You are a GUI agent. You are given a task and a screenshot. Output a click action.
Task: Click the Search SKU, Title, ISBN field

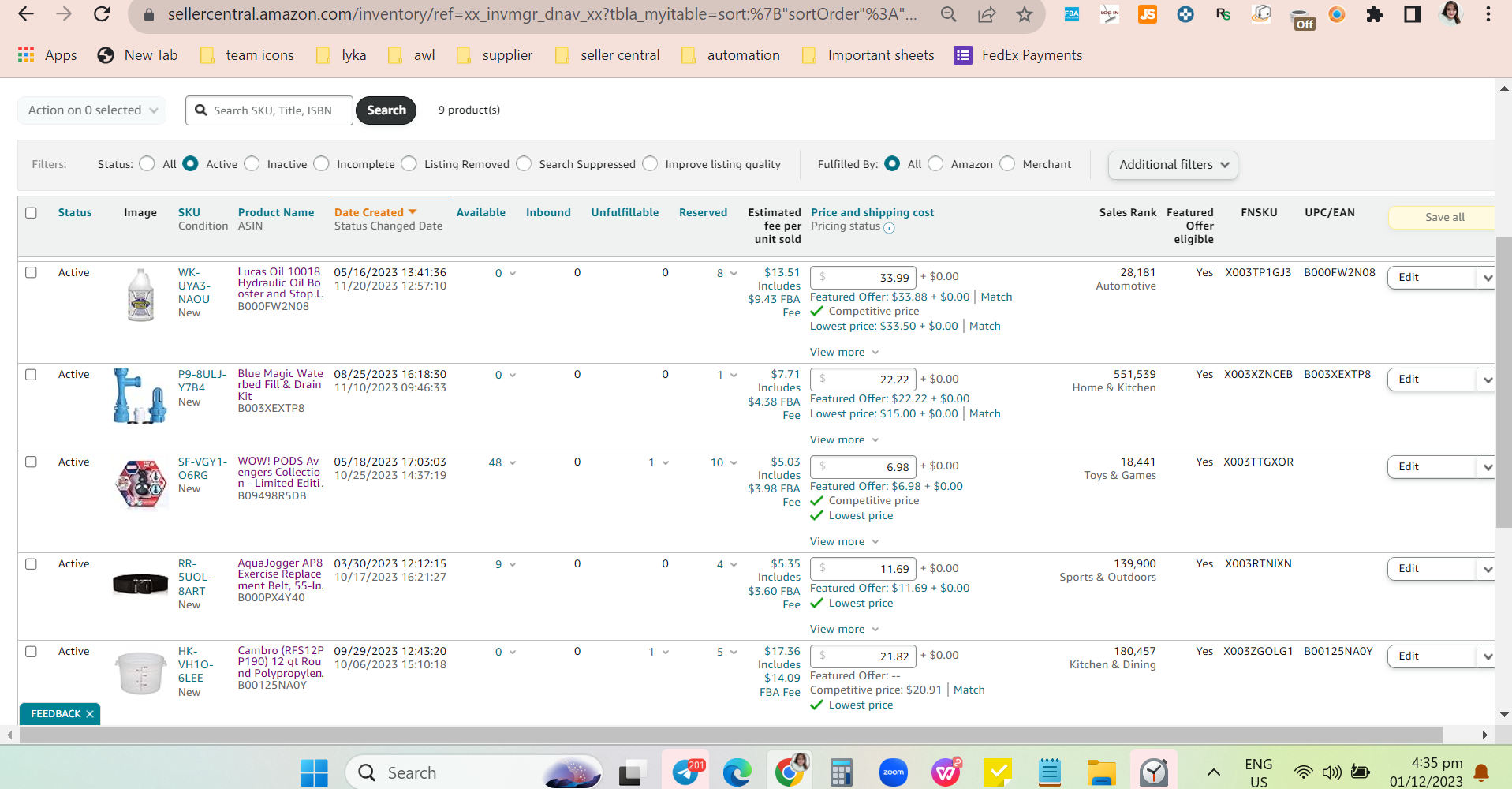click(270, 110)
